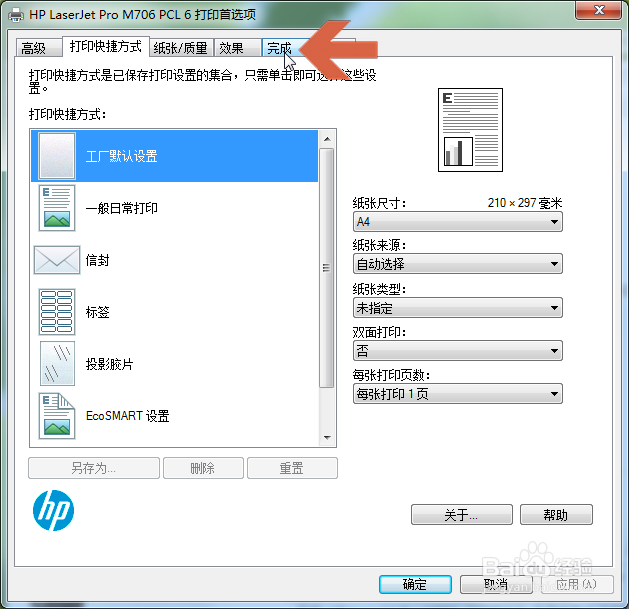Switch to the 高级 tab

coord(39,48)
